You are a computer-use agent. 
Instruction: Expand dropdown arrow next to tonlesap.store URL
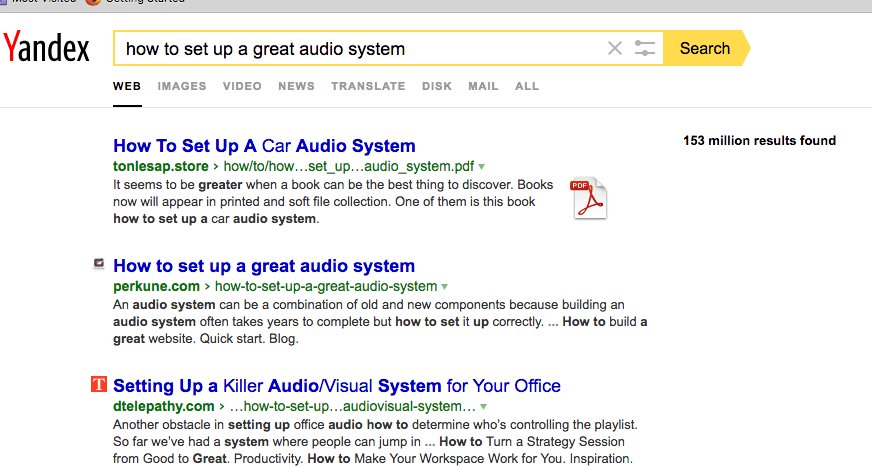point(482,167)
